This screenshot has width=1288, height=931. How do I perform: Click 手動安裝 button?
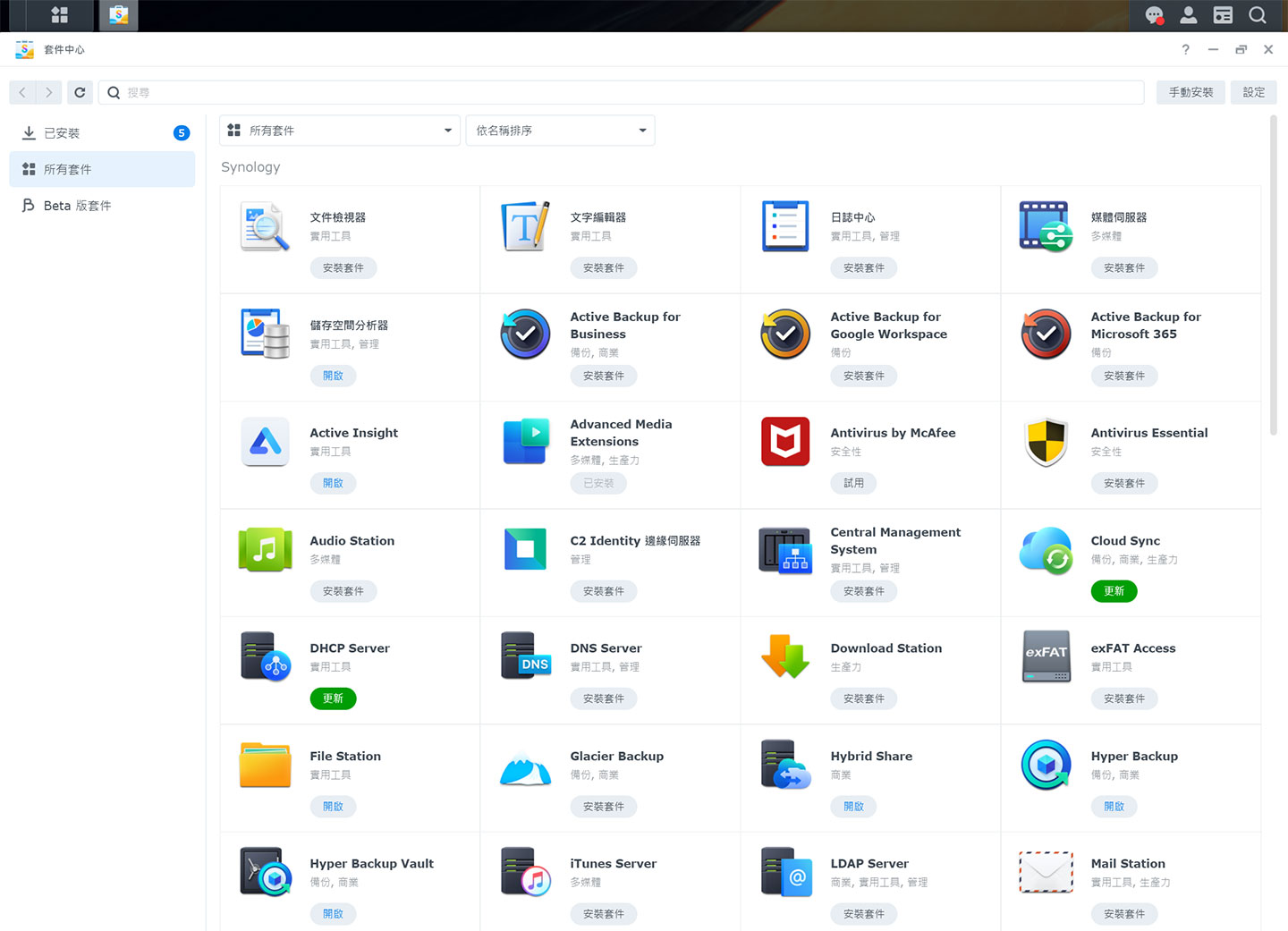(1191, 92)
